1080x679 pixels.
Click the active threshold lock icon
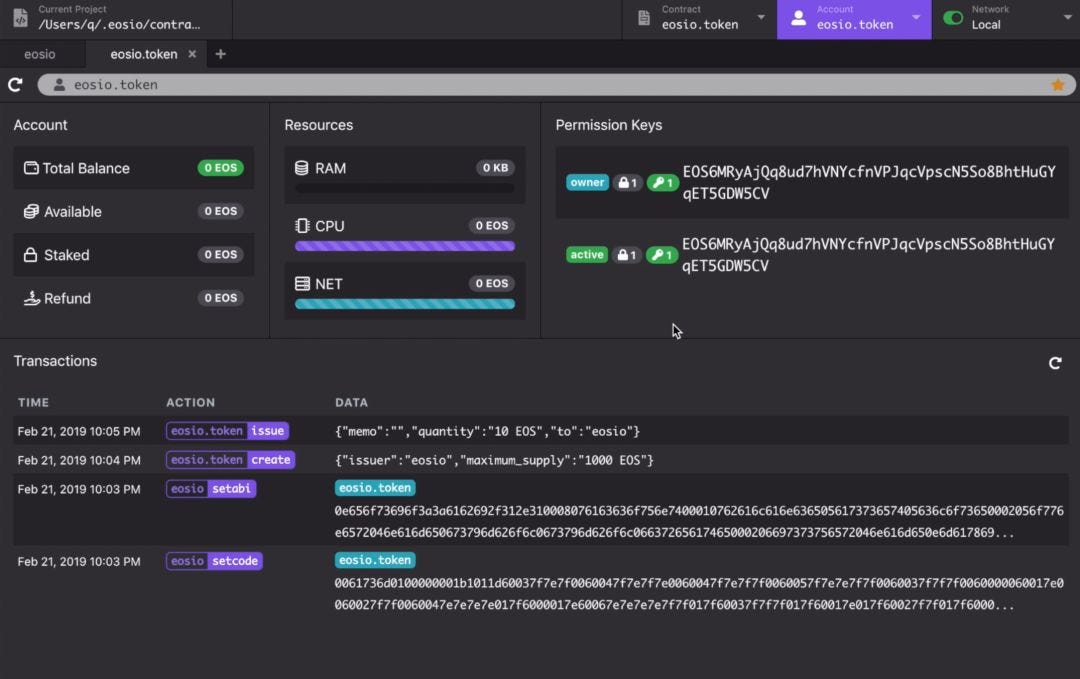[626, 255]
